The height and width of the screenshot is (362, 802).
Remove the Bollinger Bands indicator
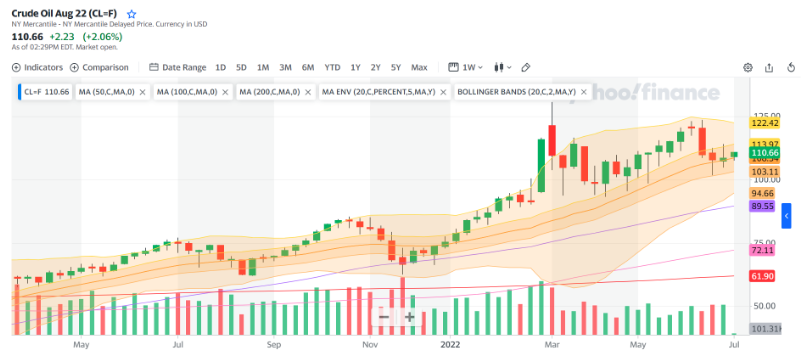(584, 92)
